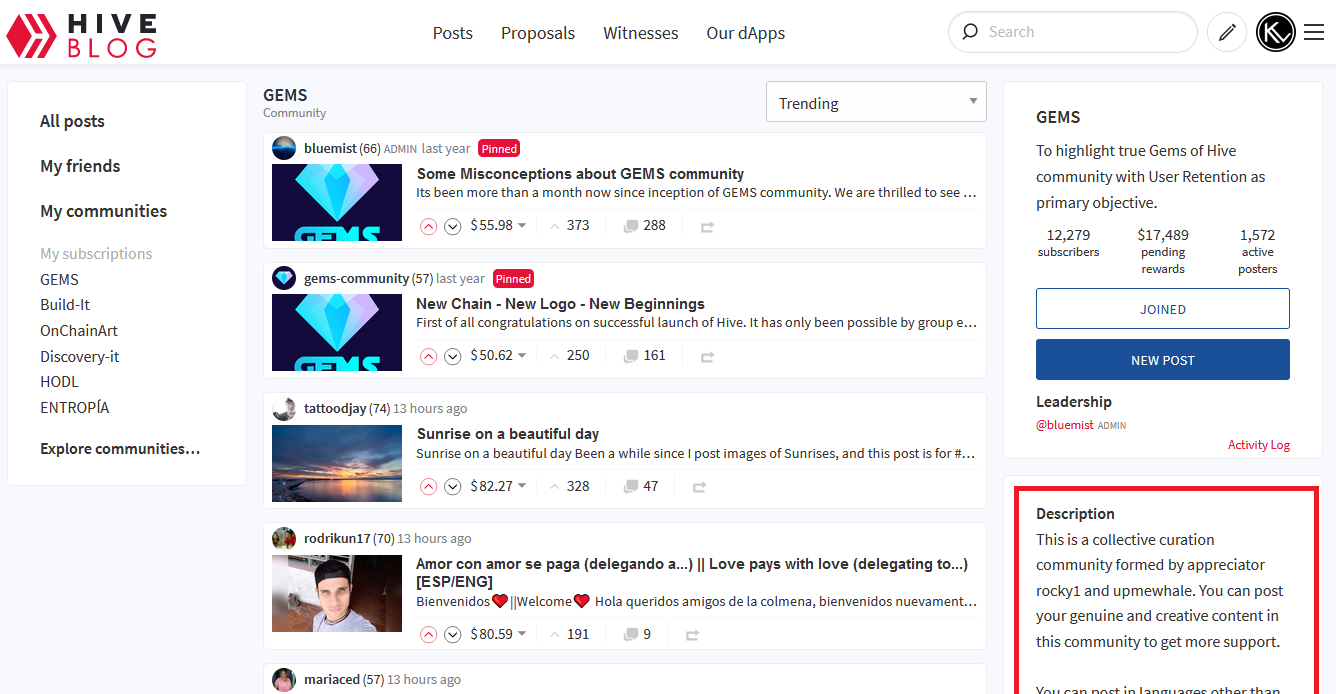
Task: Downvote Sunrise on a beautiful day post
Action: pos(452,486)
